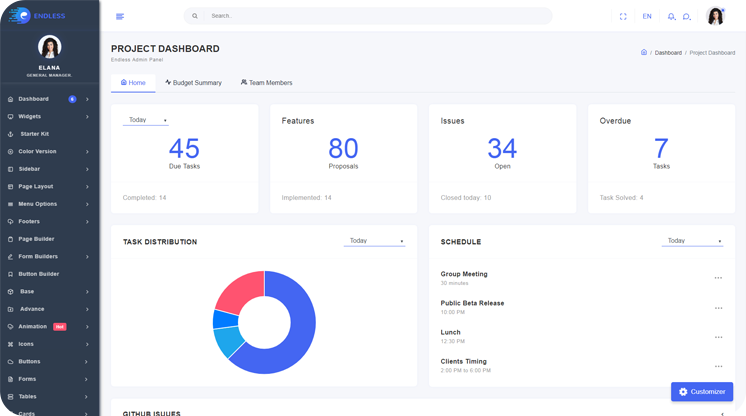Switch to the Team Members tab
The height and width of the screenshot is (416, 746).
[266, 83]
